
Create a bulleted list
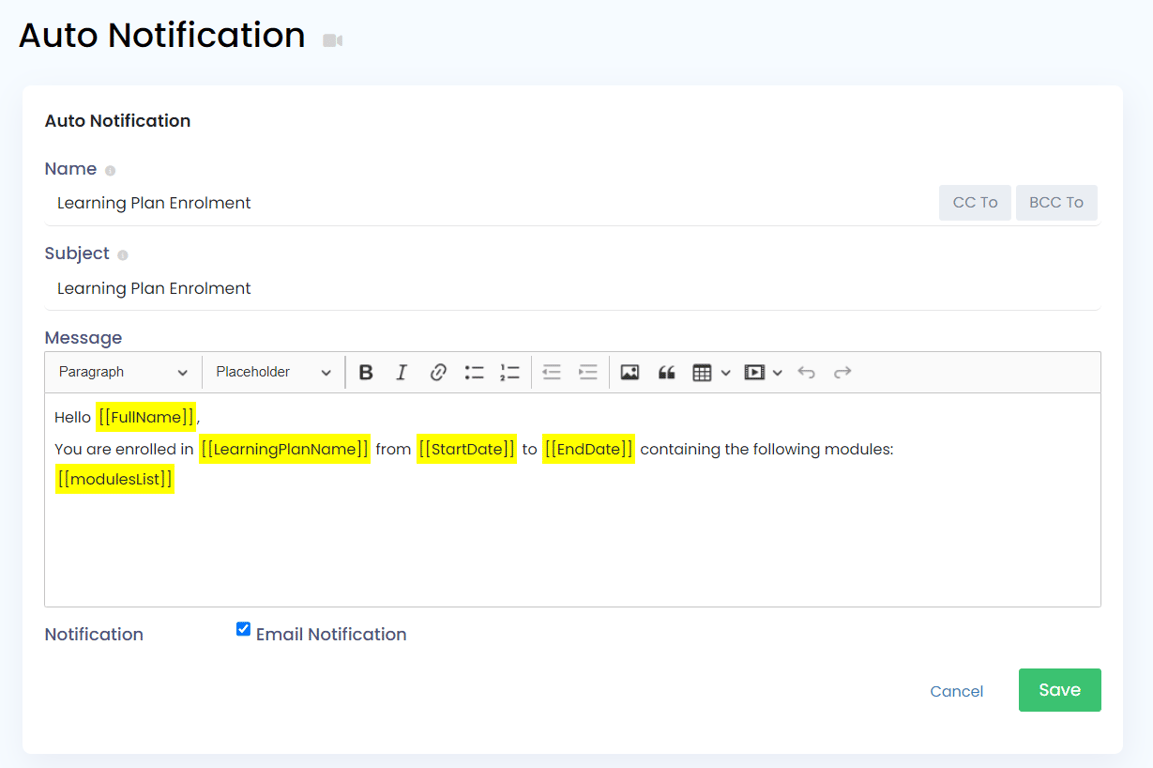coord(474,372)
